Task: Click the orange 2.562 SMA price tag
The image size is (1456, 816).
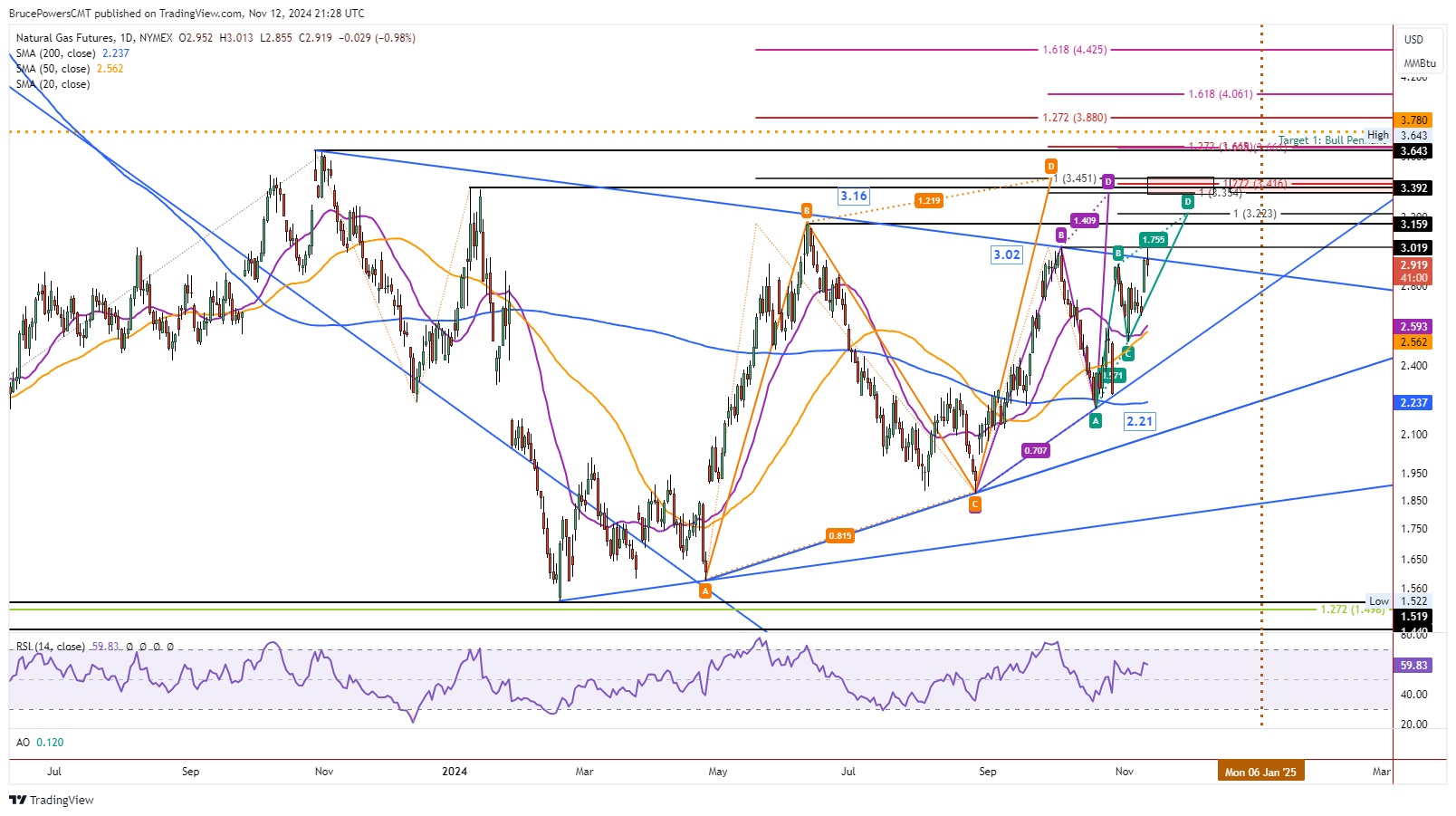Action: 1413,342
